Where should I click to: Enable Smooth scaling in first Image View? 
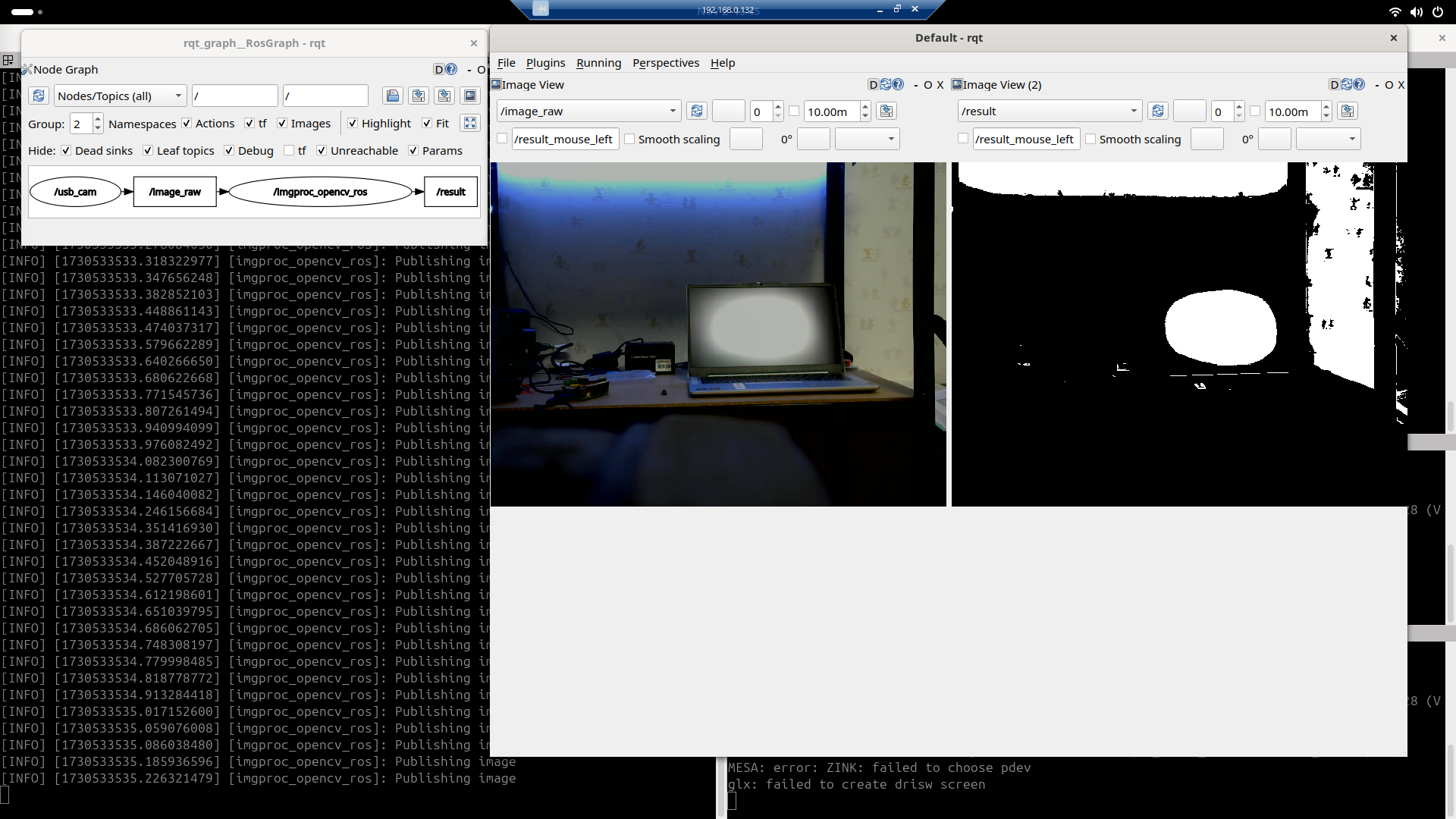pyautogui.click(x=629, y=140)
